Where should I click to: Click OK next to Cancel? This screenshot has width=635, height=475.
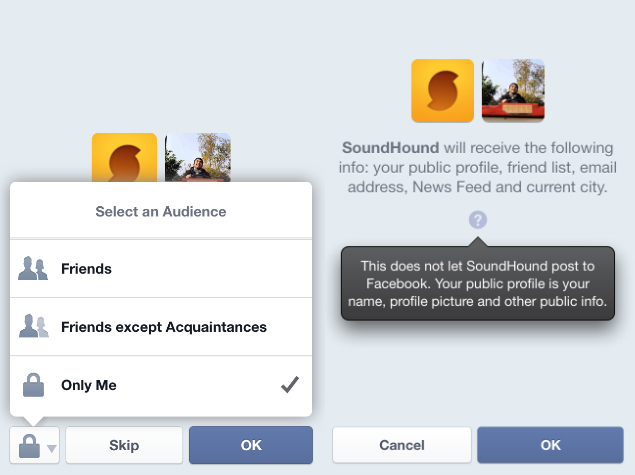(550, 445)
